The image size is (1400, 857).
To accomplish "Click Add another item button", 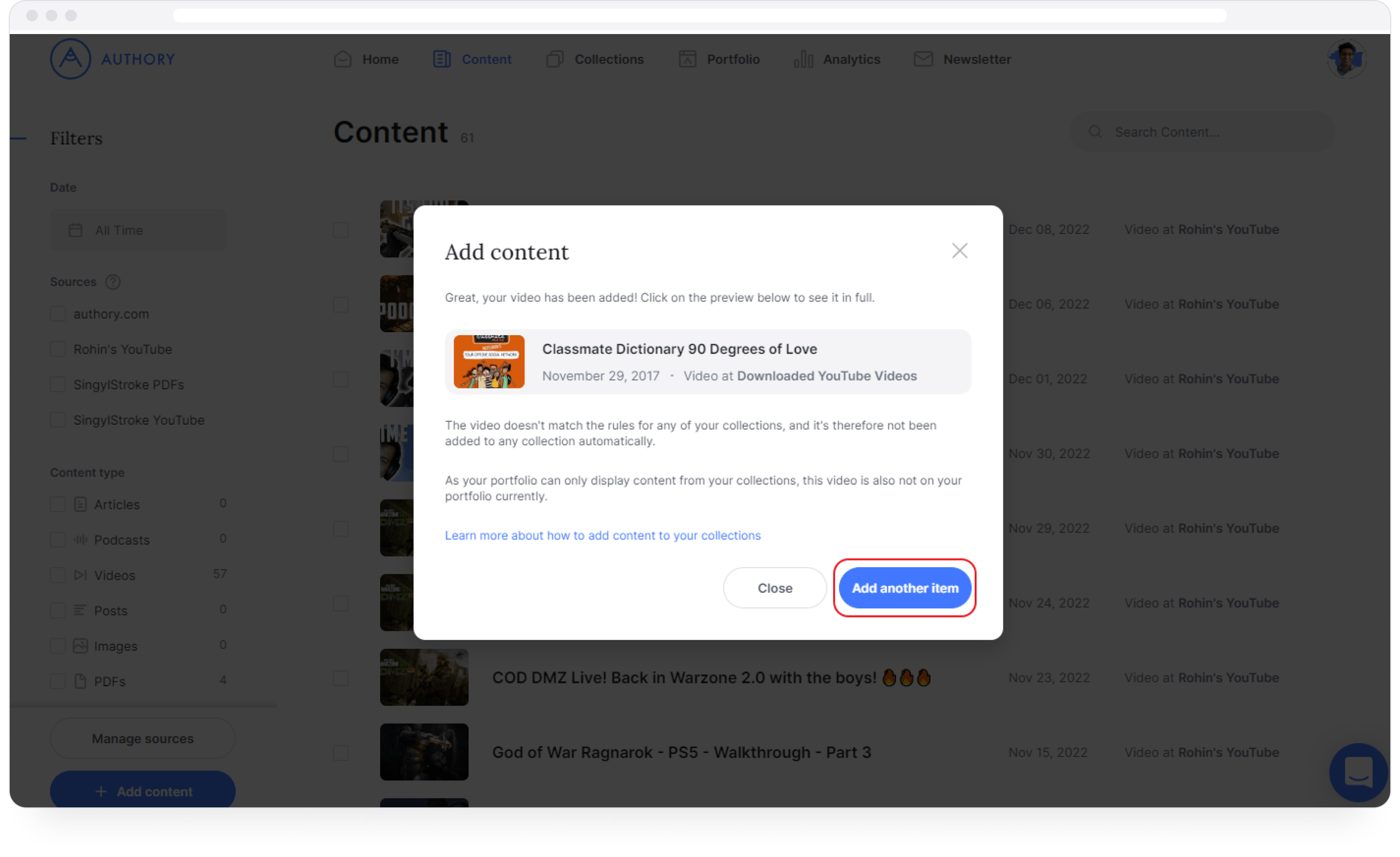I will point(904,587).
